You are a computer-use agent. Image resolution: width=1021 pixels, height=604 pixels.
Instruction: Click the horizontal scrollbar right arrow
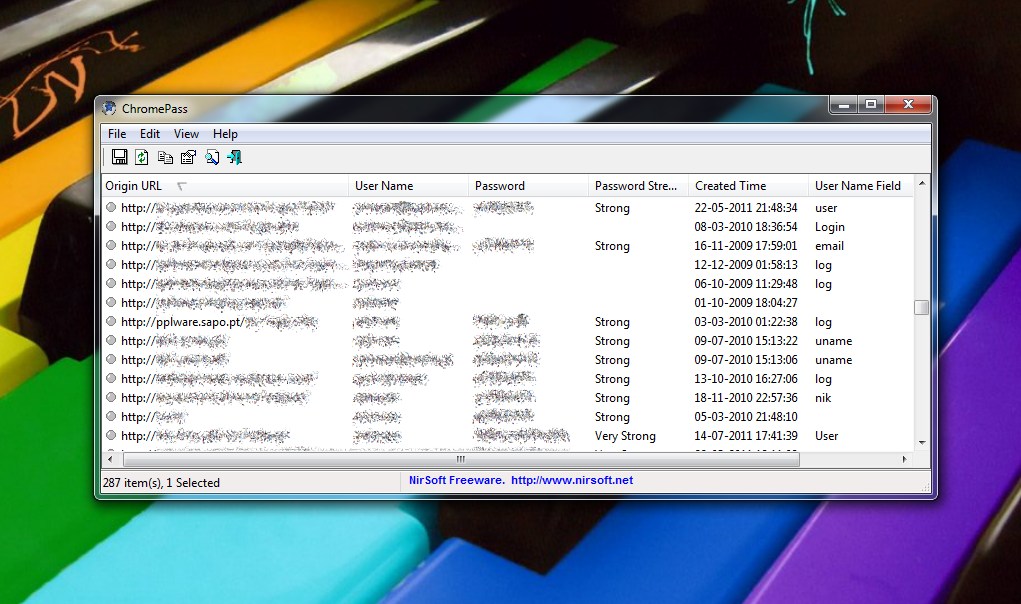coord(904,459)
